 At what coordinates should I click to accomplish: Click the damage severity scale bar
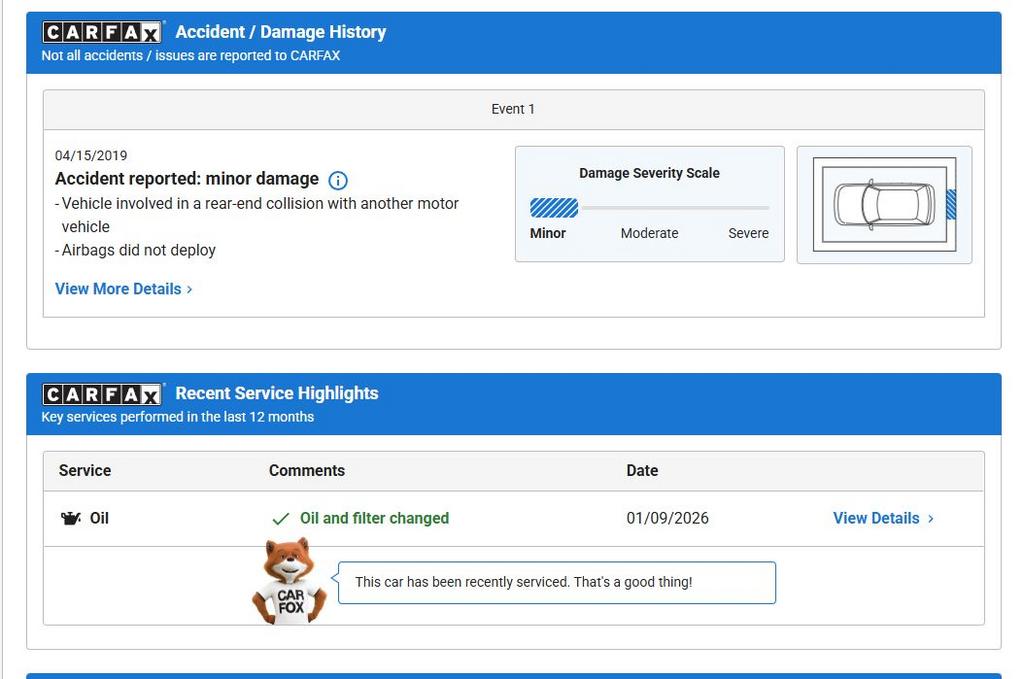(x=649, y=208)
